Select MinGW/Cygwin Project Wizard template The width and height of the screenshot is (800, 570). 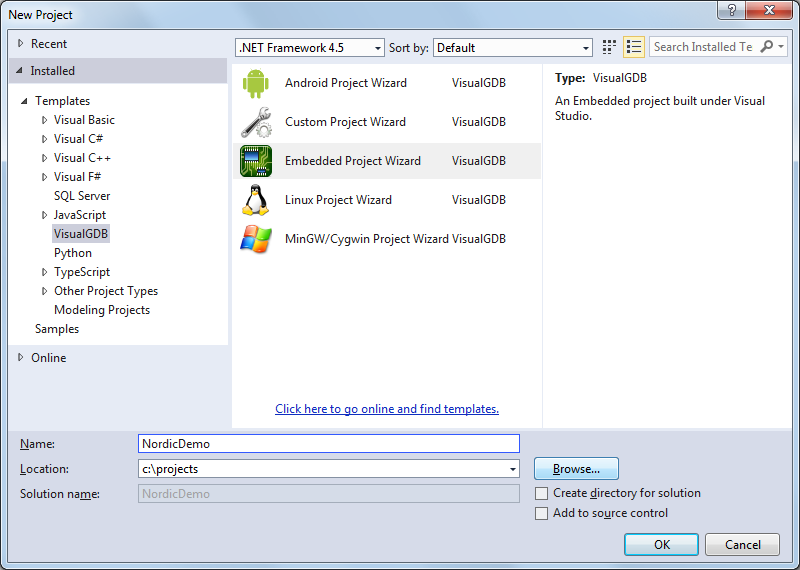coord(387,239)
